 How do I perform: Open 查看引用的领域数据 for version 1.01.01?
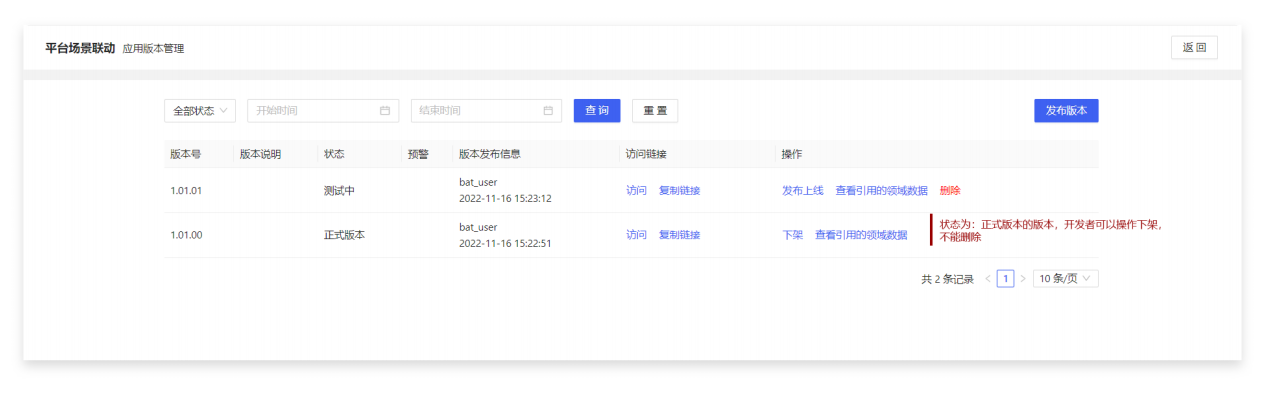click(x=881, y=190)
